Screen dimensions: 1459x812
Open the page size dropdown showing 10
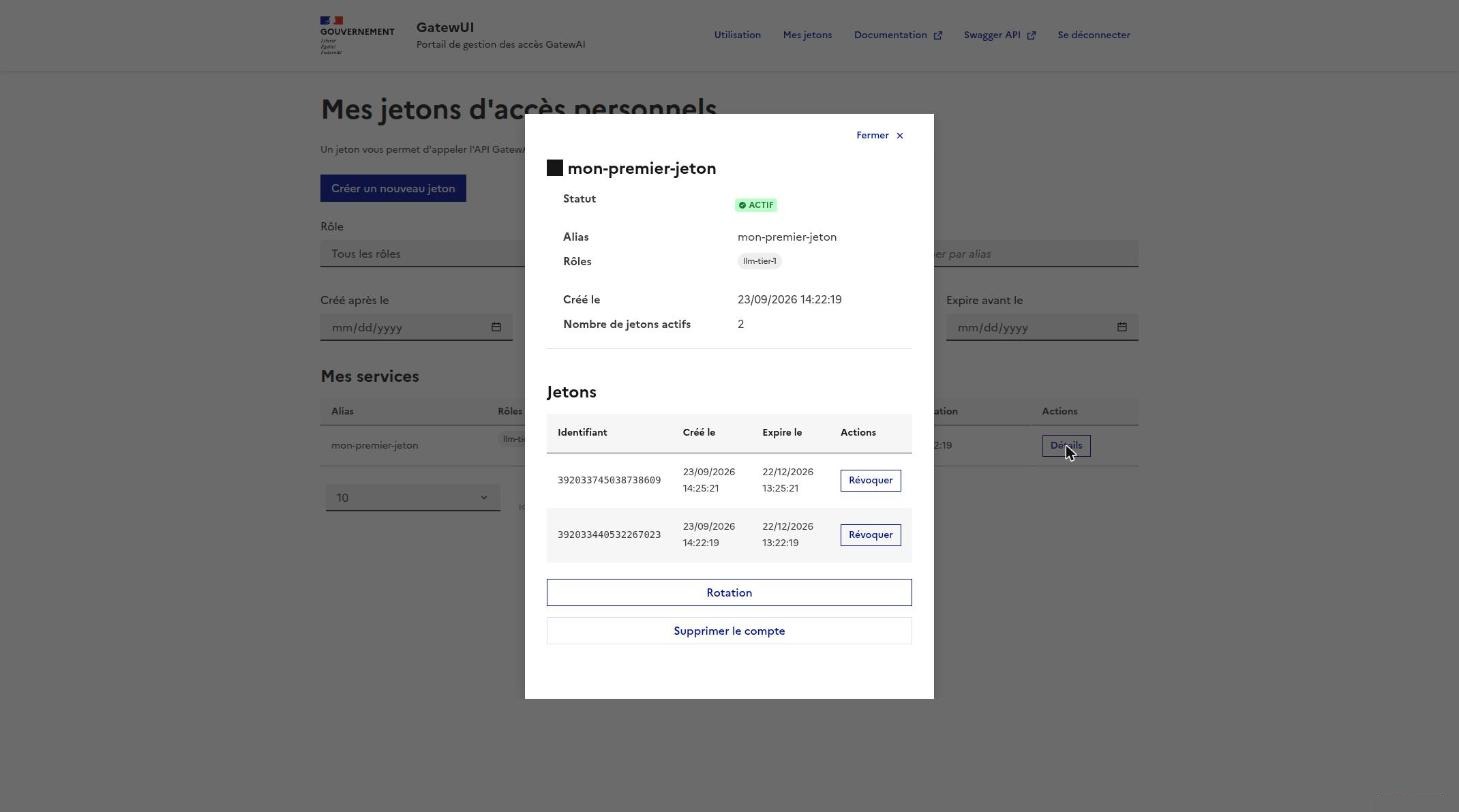click(x=412, y=498)
